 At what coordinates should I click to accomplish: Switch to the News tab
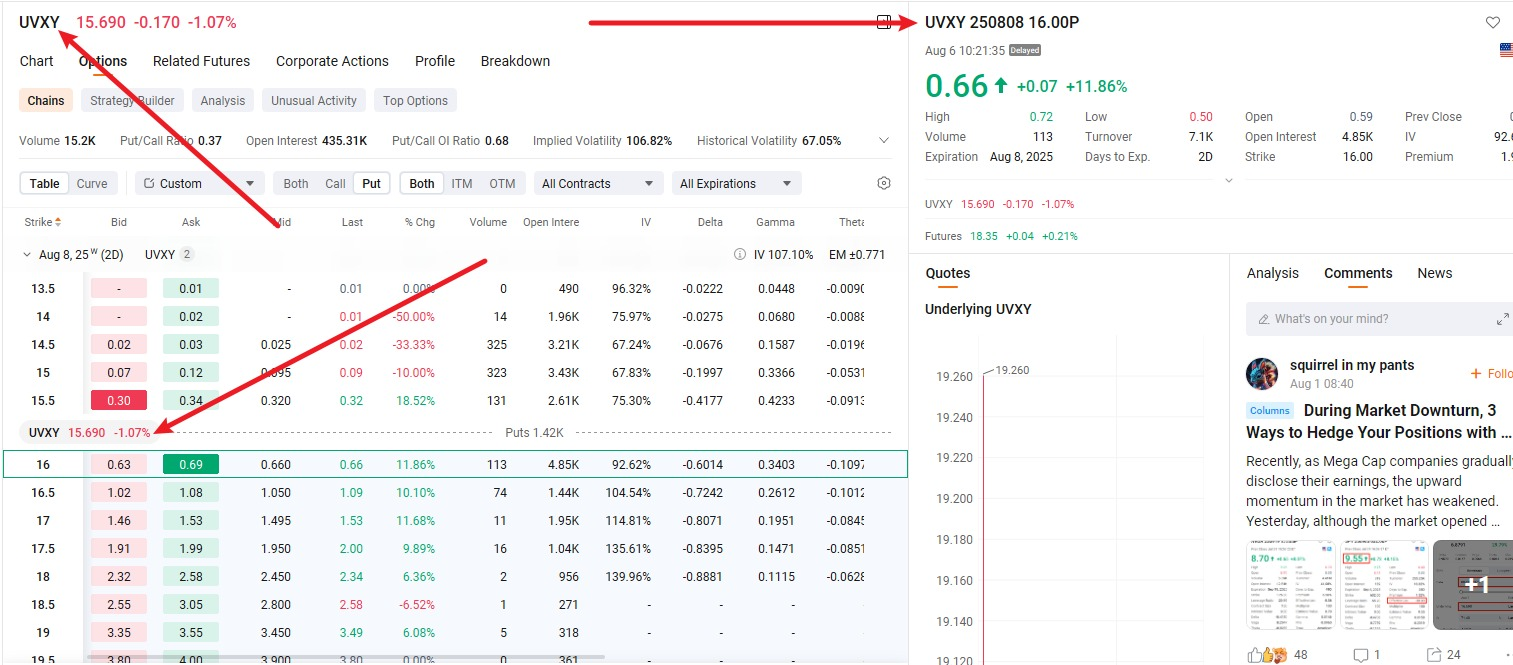tap(1435, 273)
